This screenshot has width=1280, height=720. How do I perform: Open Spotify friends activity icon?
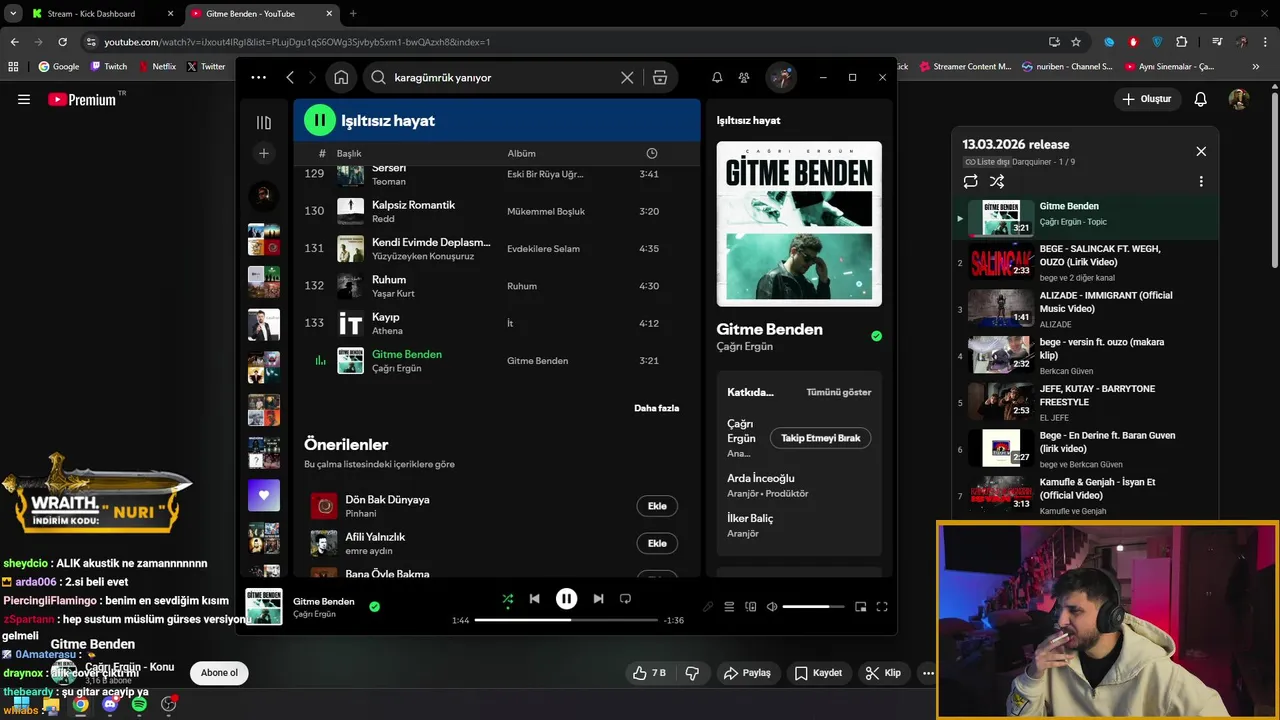(744, 77)
